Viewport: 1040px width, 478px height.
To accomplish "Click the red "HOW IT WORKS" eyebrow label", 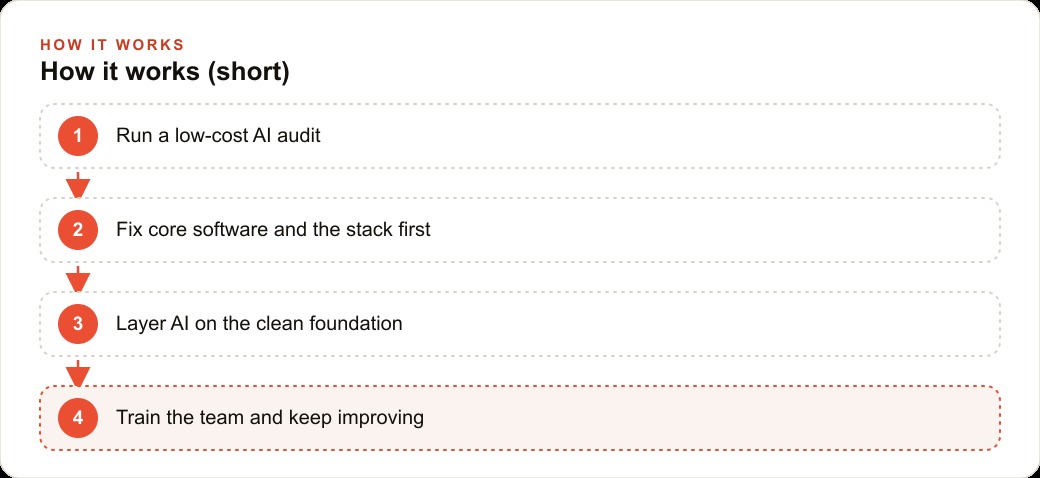I will (x=112, y=45).
